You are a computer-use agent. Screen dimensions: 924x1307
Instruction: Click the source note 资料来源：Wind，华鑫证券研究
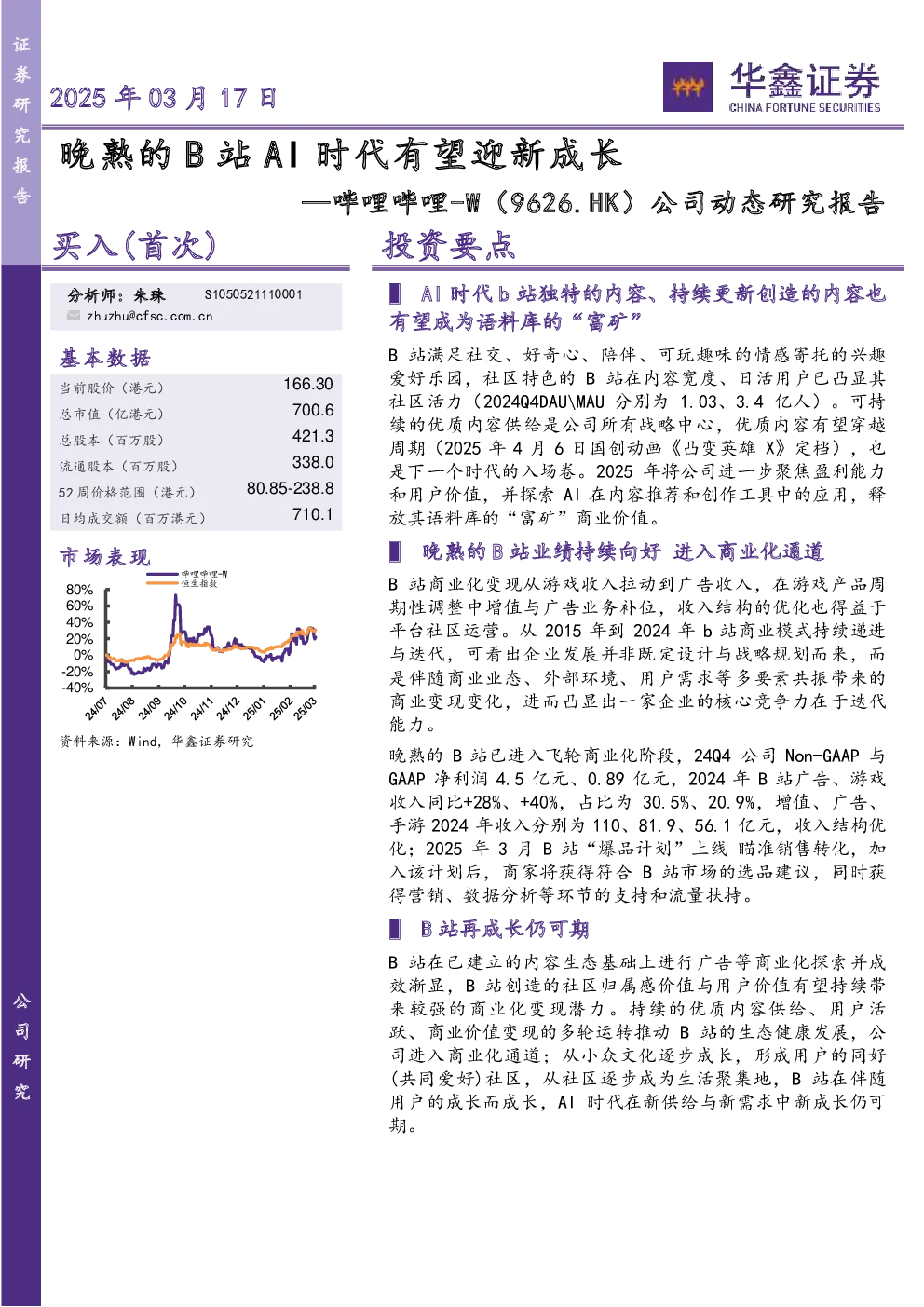pos(156,742)
